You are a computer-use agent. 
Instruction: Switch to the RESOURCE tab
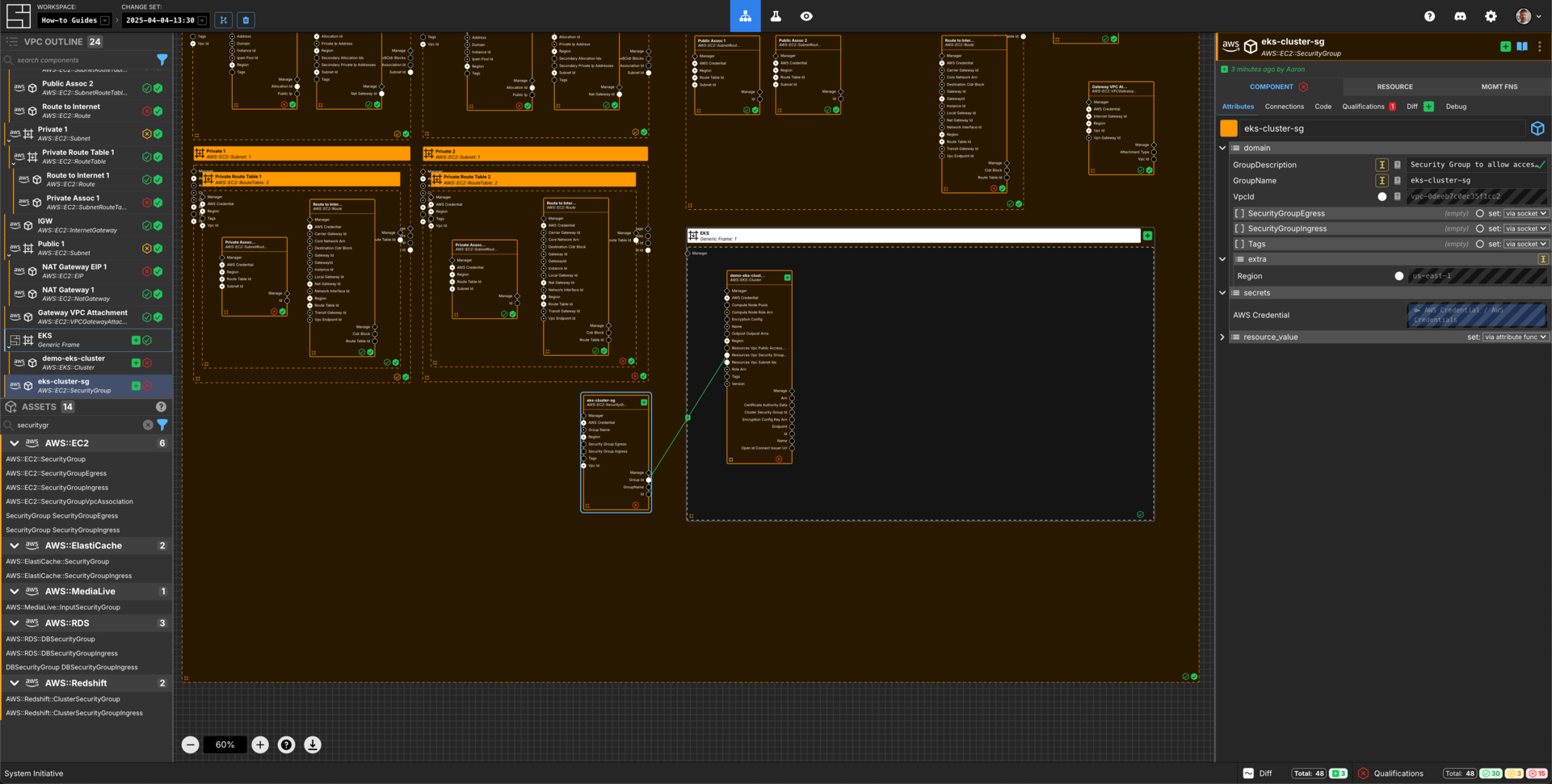[1394, 86]
